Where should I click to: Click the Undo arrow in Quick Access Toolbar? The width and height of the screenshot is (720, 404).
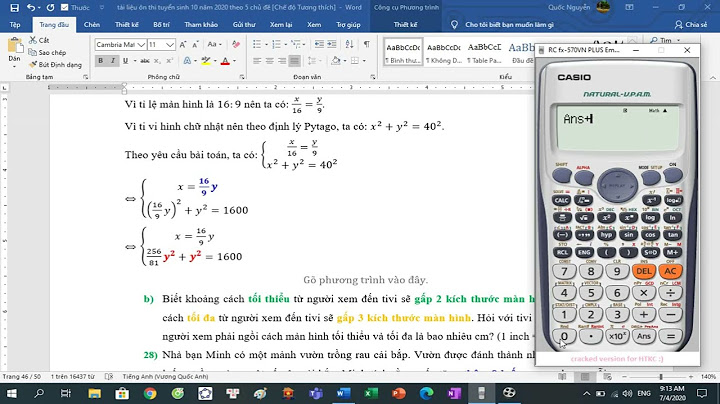click(31, 7)
